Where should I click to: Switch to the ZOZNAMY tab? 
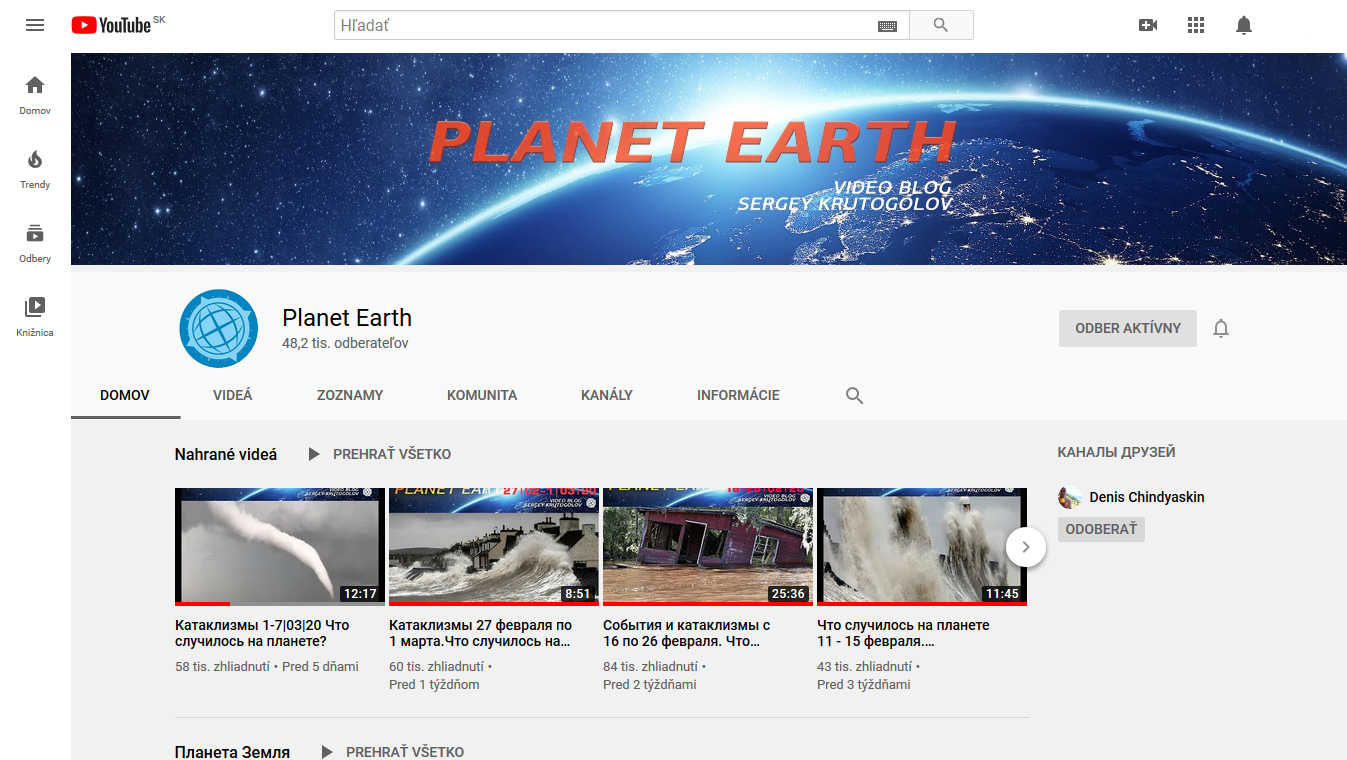click(350, 395)
